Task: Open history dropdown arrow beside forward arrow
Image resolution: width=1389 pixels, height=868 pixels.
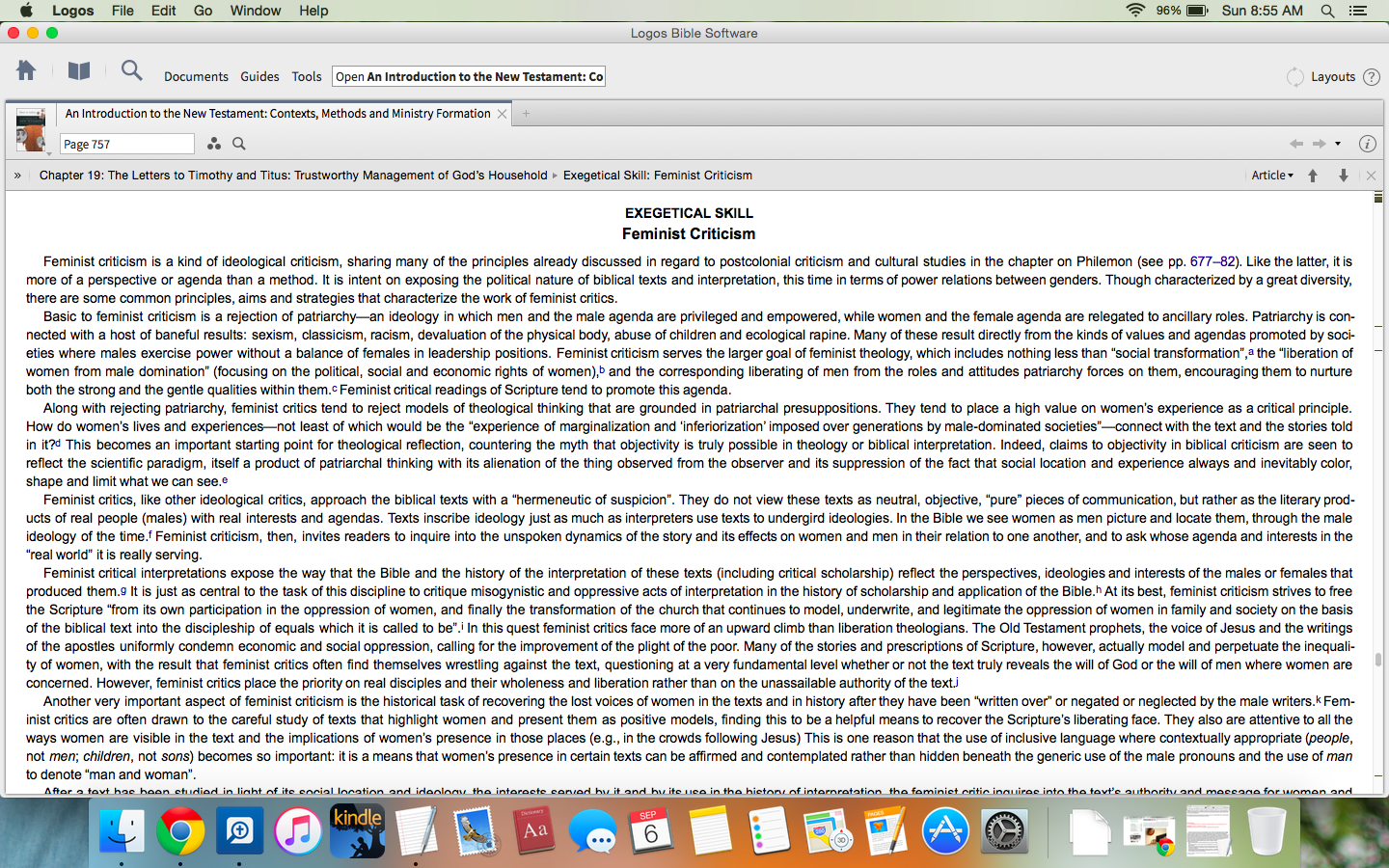Action: click(x=1338, y=144)
